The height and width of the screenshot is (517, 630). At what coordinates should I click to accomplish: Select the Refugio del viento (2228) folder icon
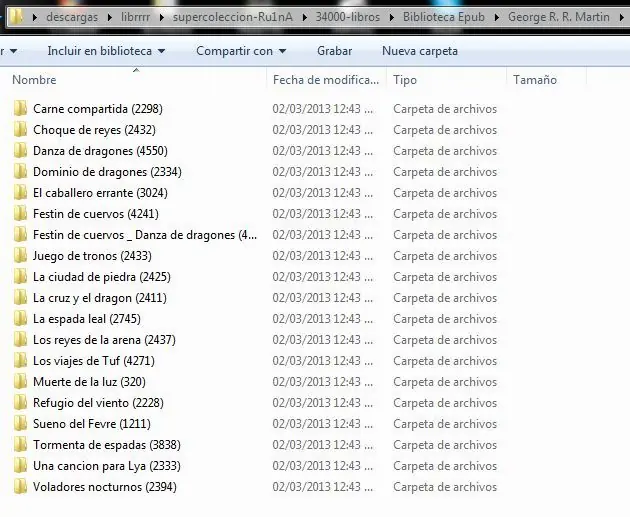coord(20,403)
